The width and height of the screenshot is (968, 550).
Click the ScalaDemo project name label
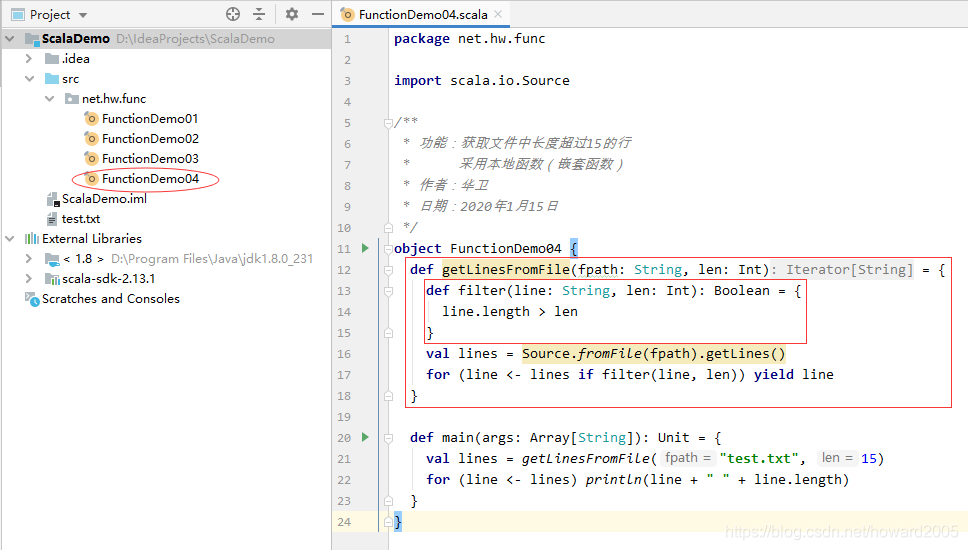click(x=76, y=39)
